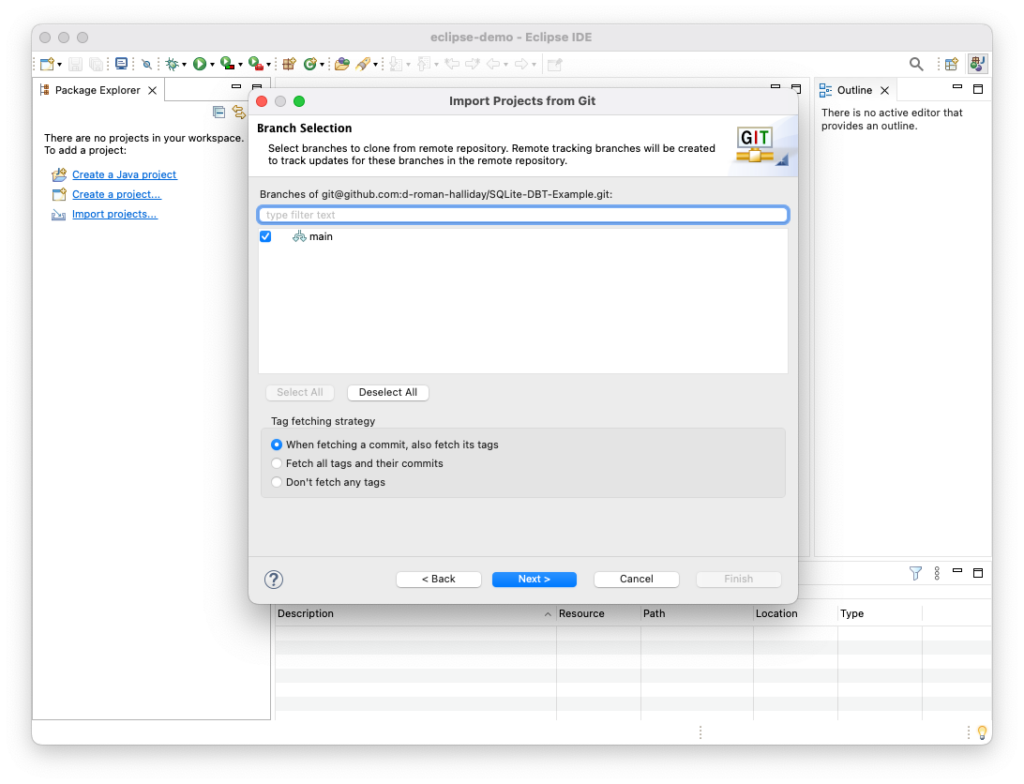Image resolution: width=1024 pixels, height=784 pixels.
Task: Click the Next > button
Action: click(534, 579)
